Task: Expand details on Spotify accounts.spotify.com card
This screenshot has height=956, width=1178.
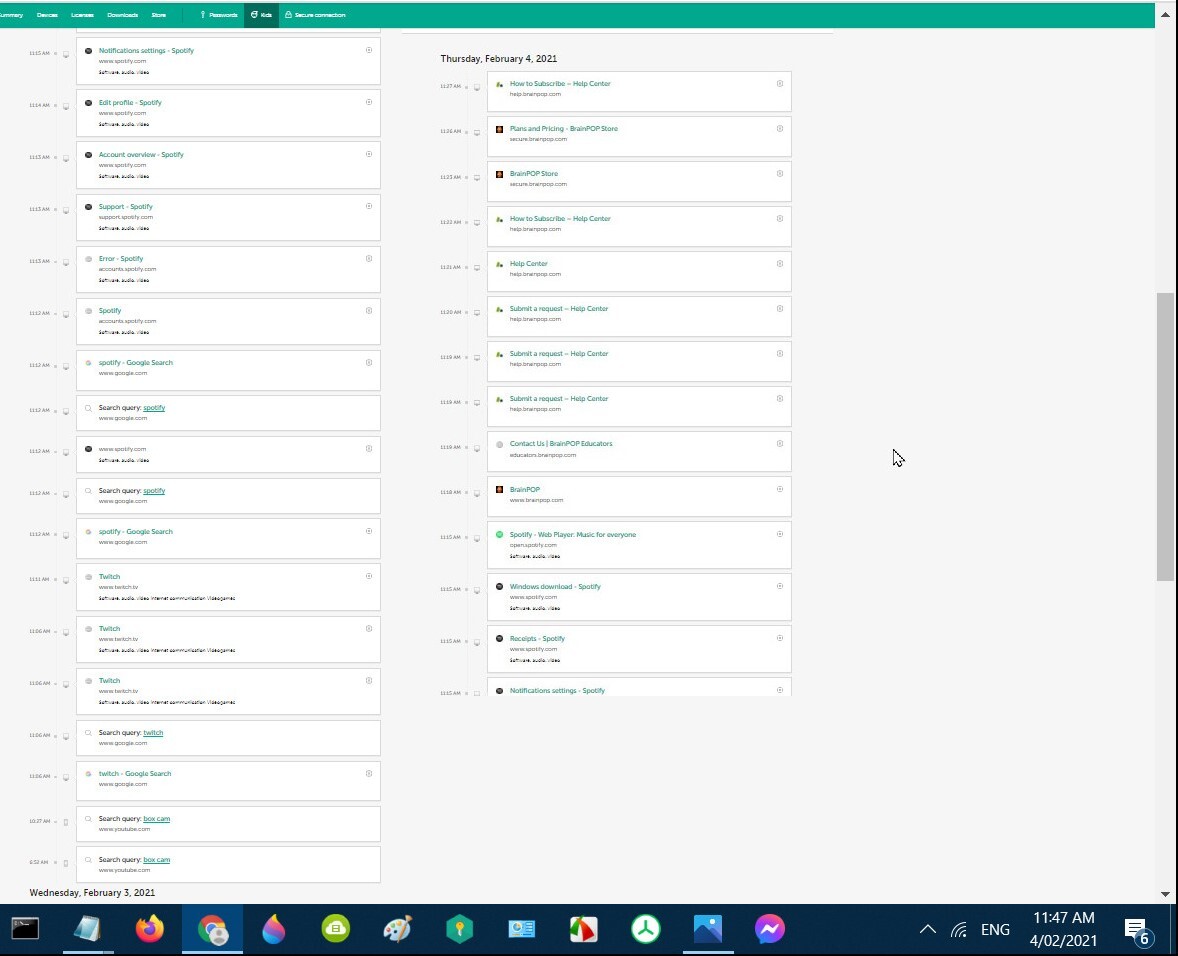Action: click(369, 310)
